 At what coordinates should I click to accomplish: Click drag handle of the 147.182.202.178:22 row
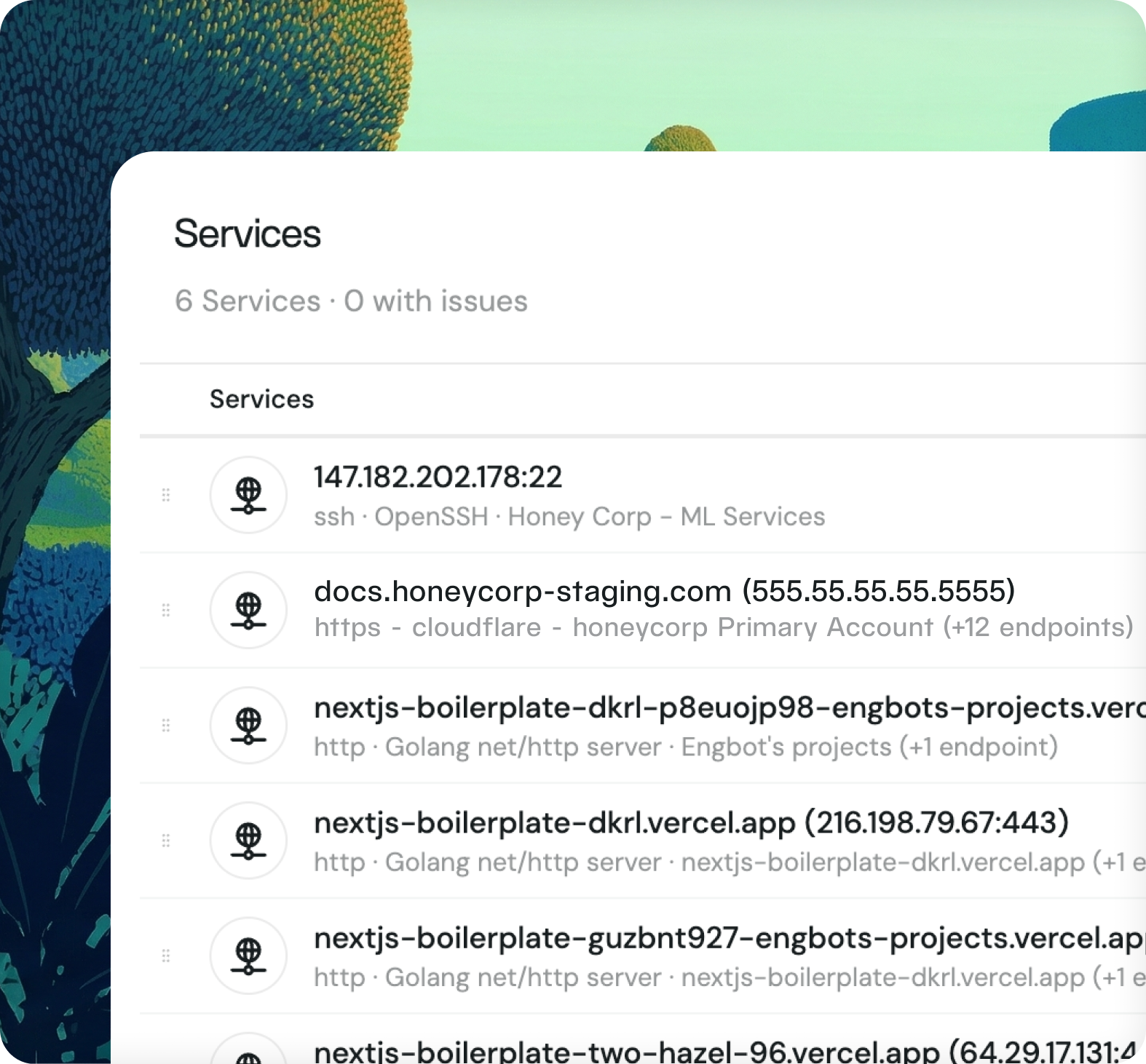(x=166, y=495)
